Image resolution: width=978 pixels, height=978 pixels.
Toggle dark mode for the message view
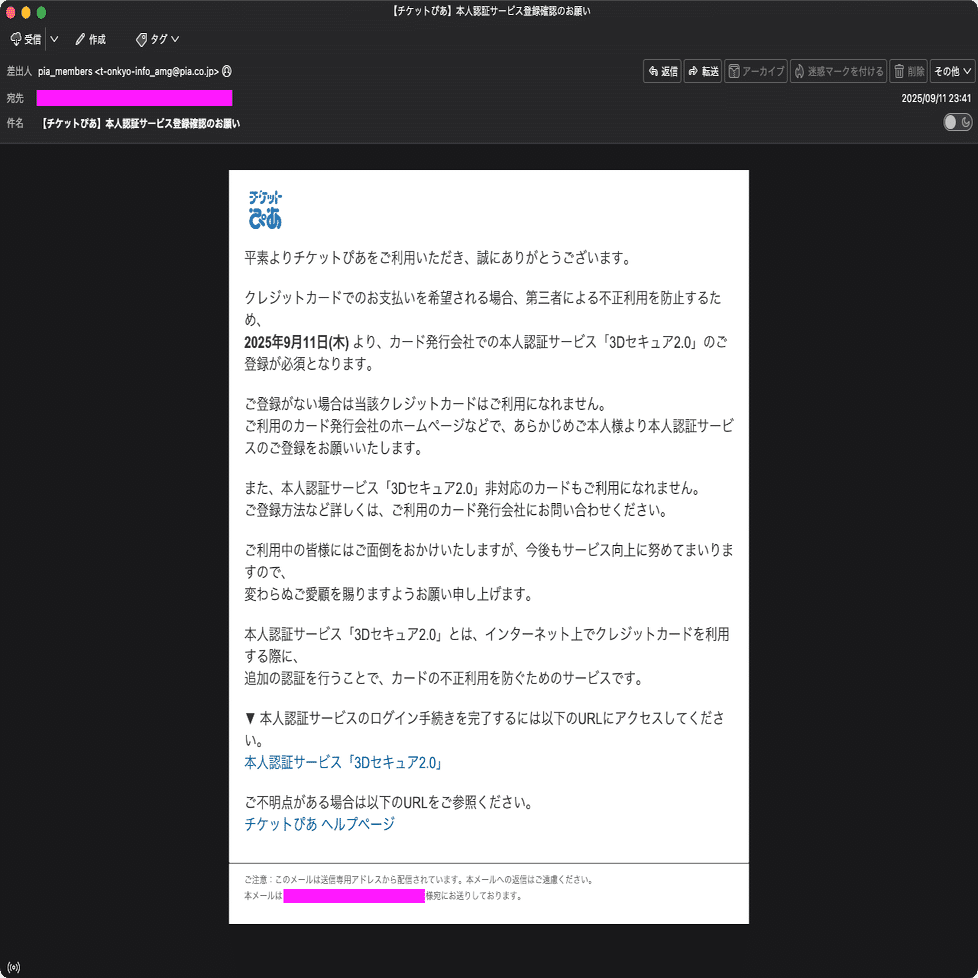point(957,120)
